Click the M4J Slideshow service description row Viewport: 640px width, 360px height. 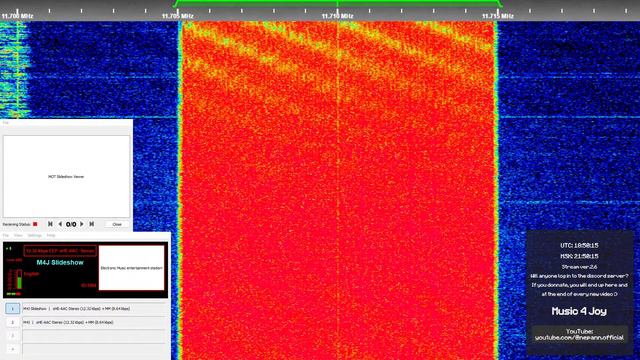pyautogui.click(x=95, y=309)
